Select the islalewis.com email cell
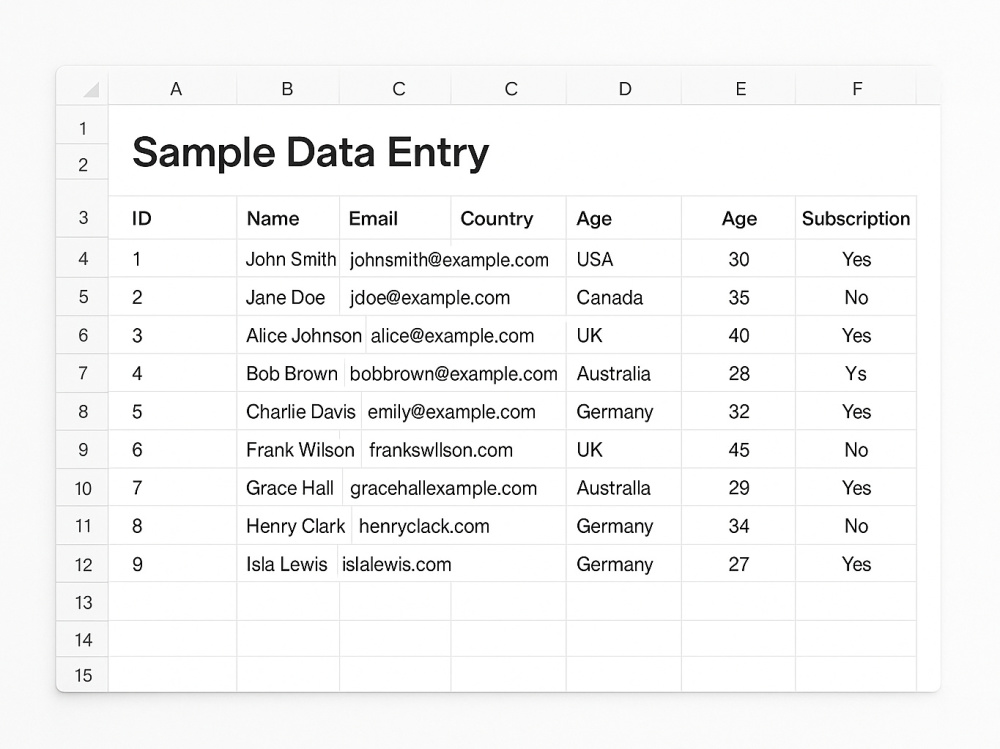Image resolution: width=1000 pixels, height=749 pixels. tap(452, 564)
